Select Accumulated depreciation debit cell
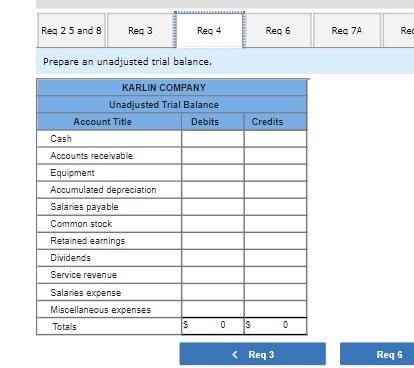The width and height of the screenshot is (414, 368). pos(213,190)
